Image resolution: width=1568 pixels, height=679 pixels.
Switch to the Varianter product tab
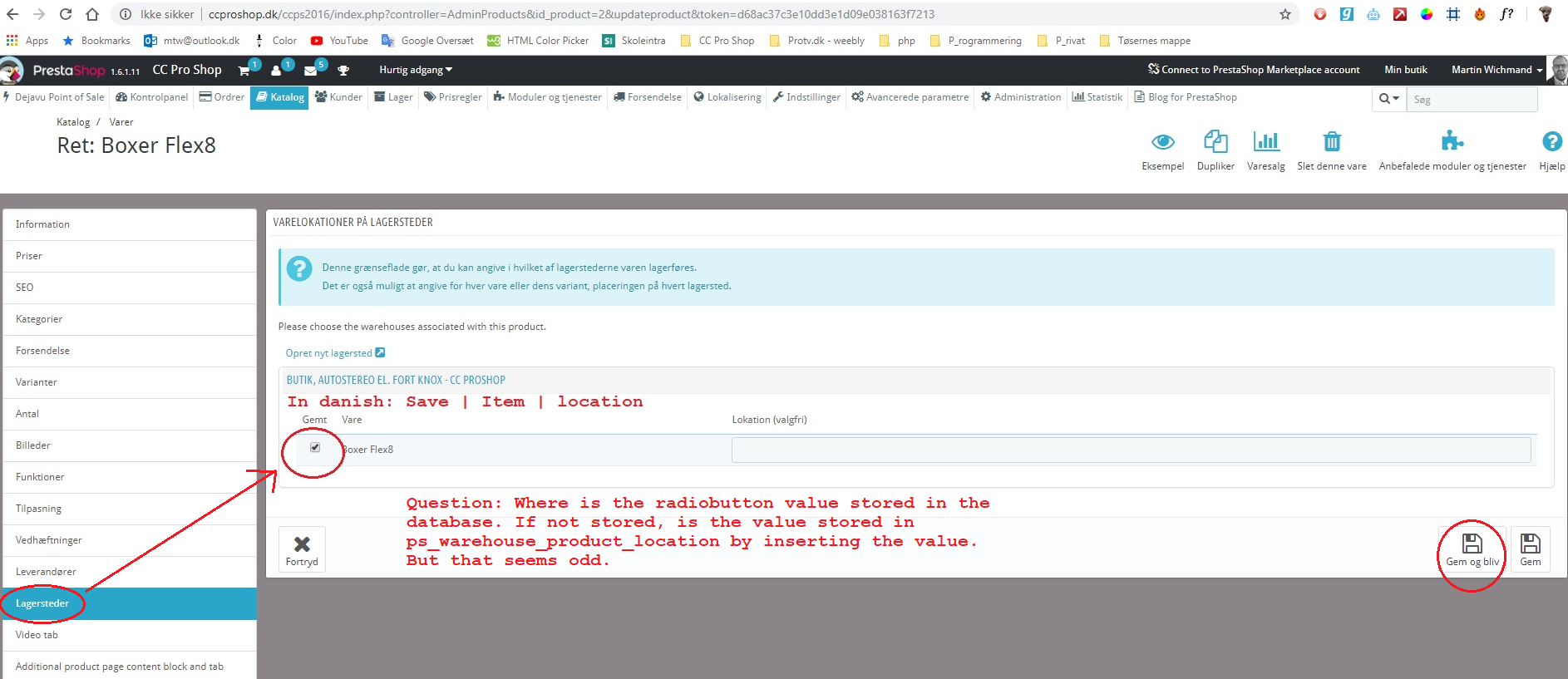[130, 382]
